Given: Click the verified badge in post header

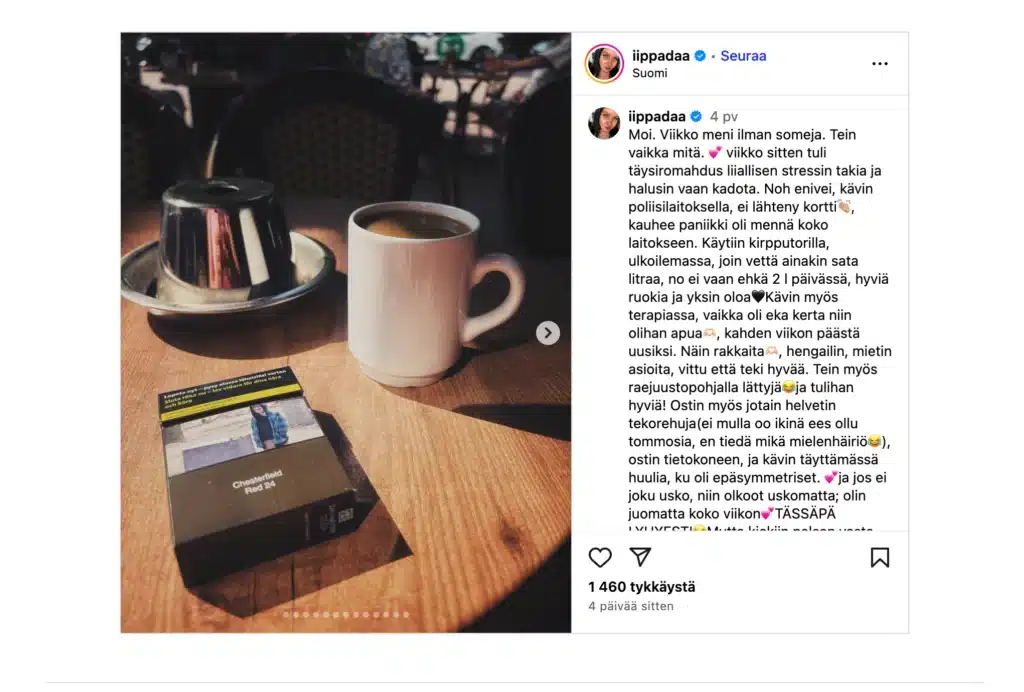Looking at the screenshot, I should click(x=700, y=55).
